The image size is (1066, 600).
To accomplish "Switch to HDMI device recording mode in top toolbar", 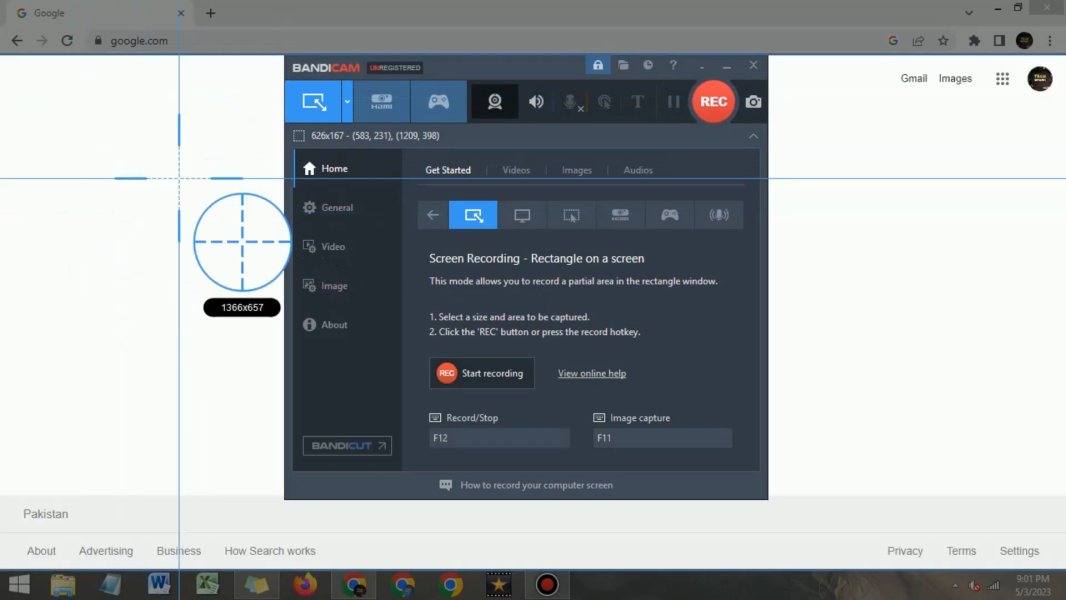I will [x=381, y=102].
